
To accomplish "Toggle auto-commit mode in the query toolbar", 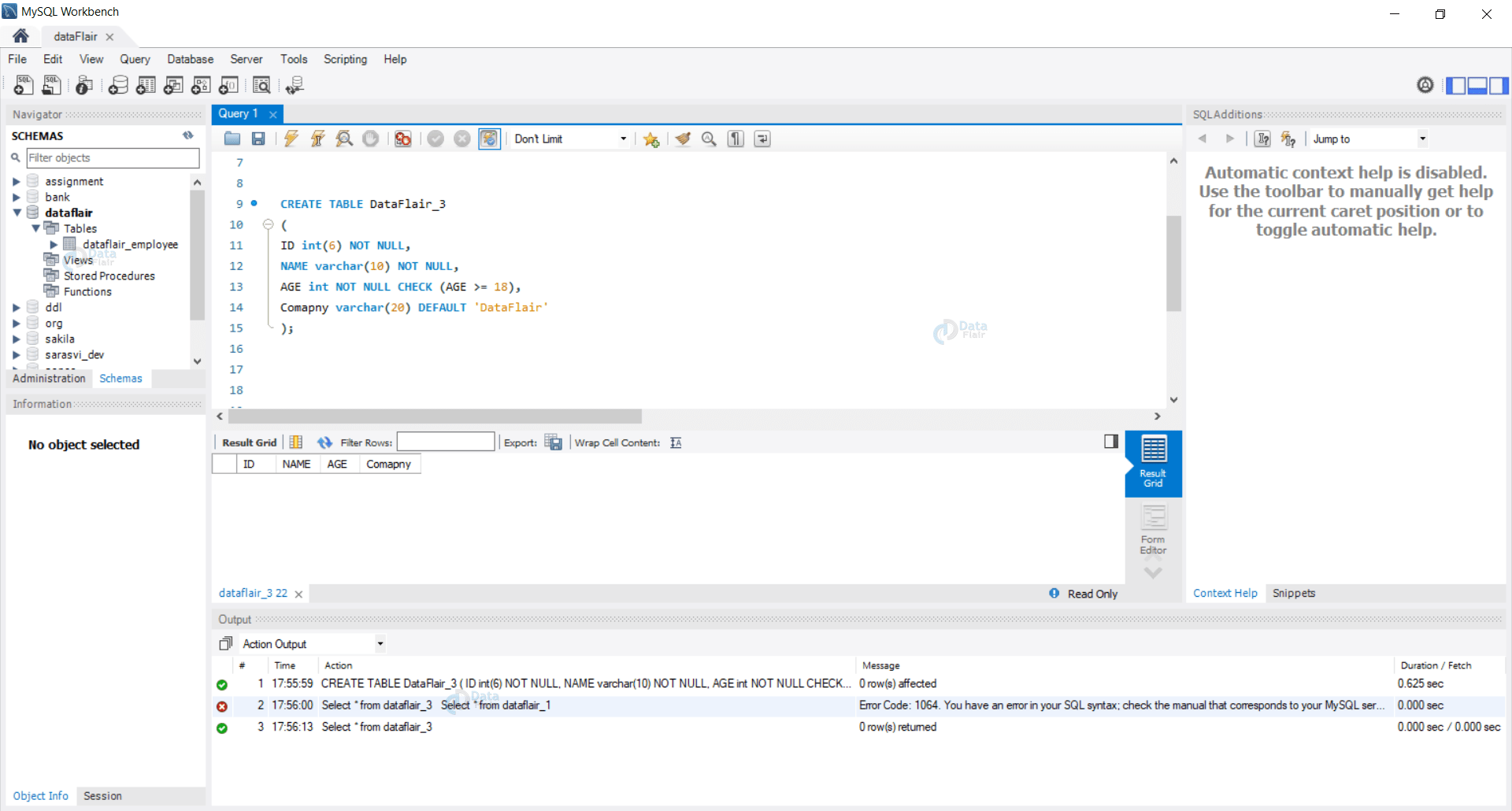I will click(489, 139).
